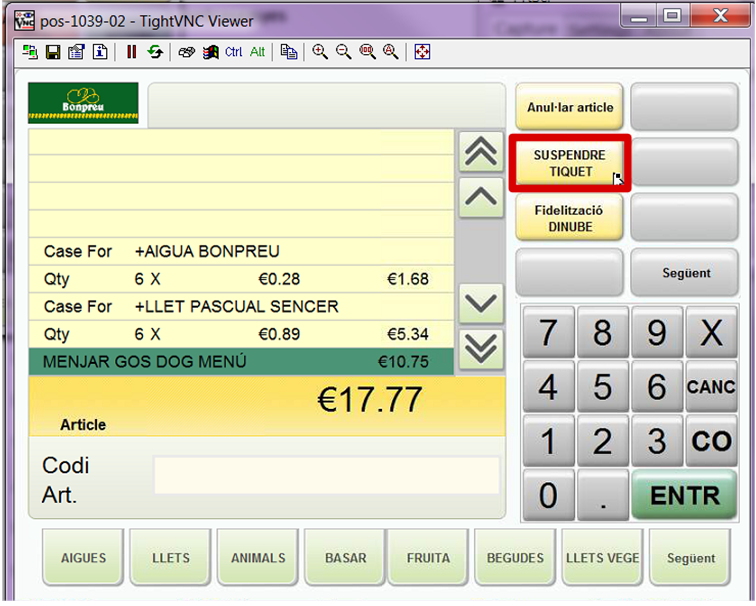The width and height of the screenshot is (756, 606).
Task: Select the FRUITA category tab
Action: (428, 558)
